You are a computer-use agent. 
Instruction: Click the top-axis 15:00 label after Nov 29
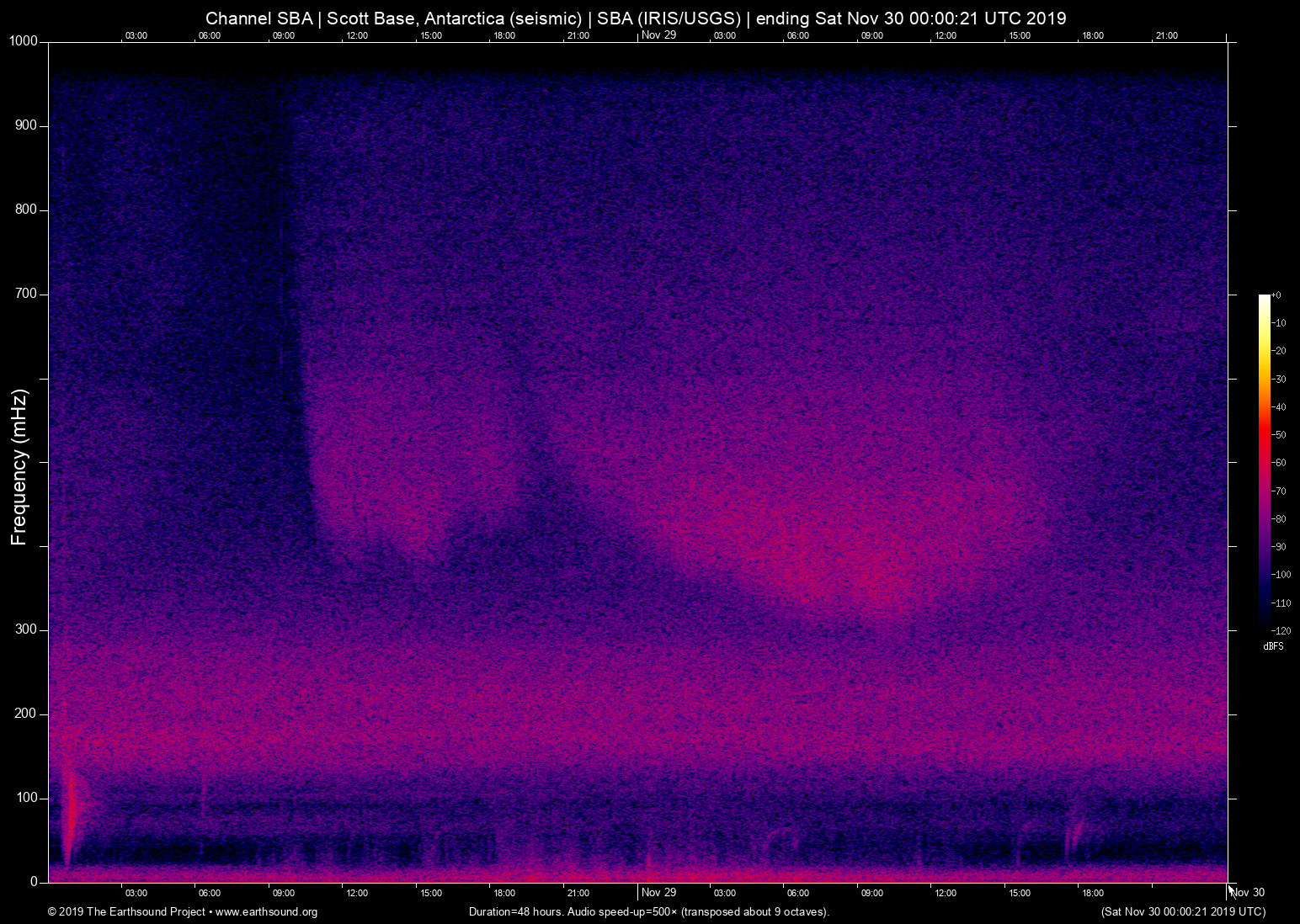(x=1019, y=35)
